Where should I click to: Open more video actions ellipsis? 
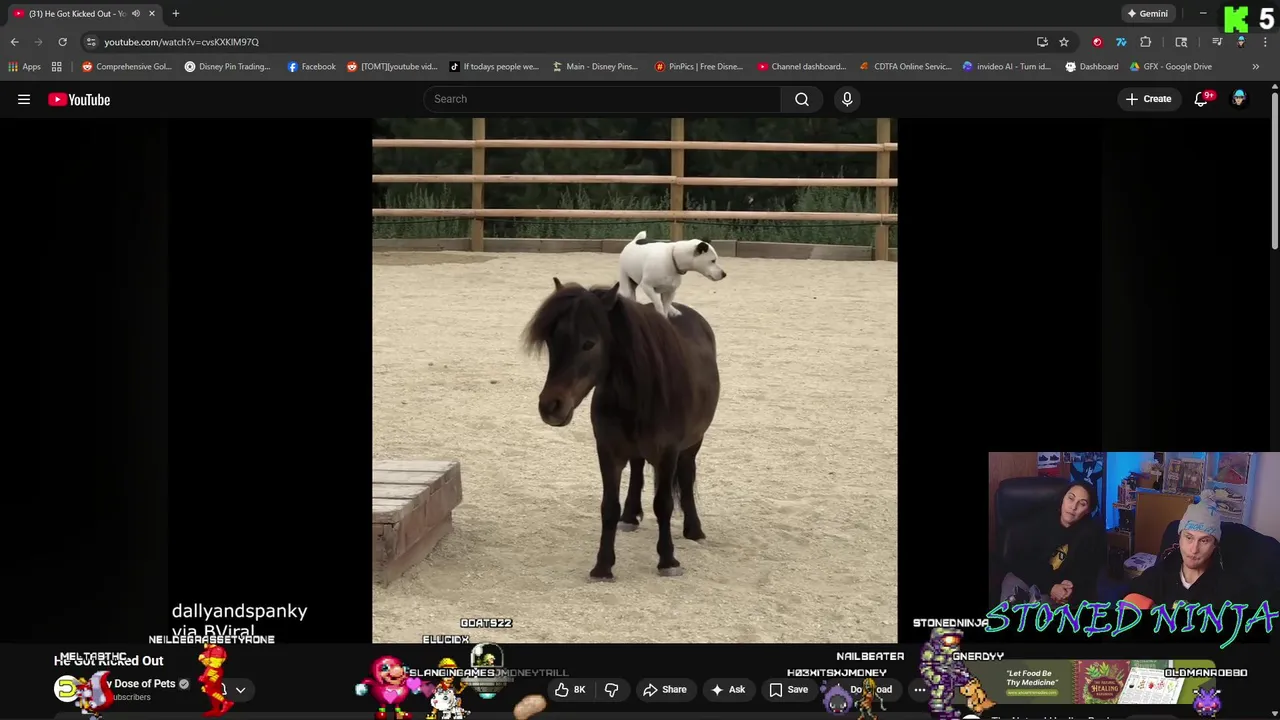919,689
